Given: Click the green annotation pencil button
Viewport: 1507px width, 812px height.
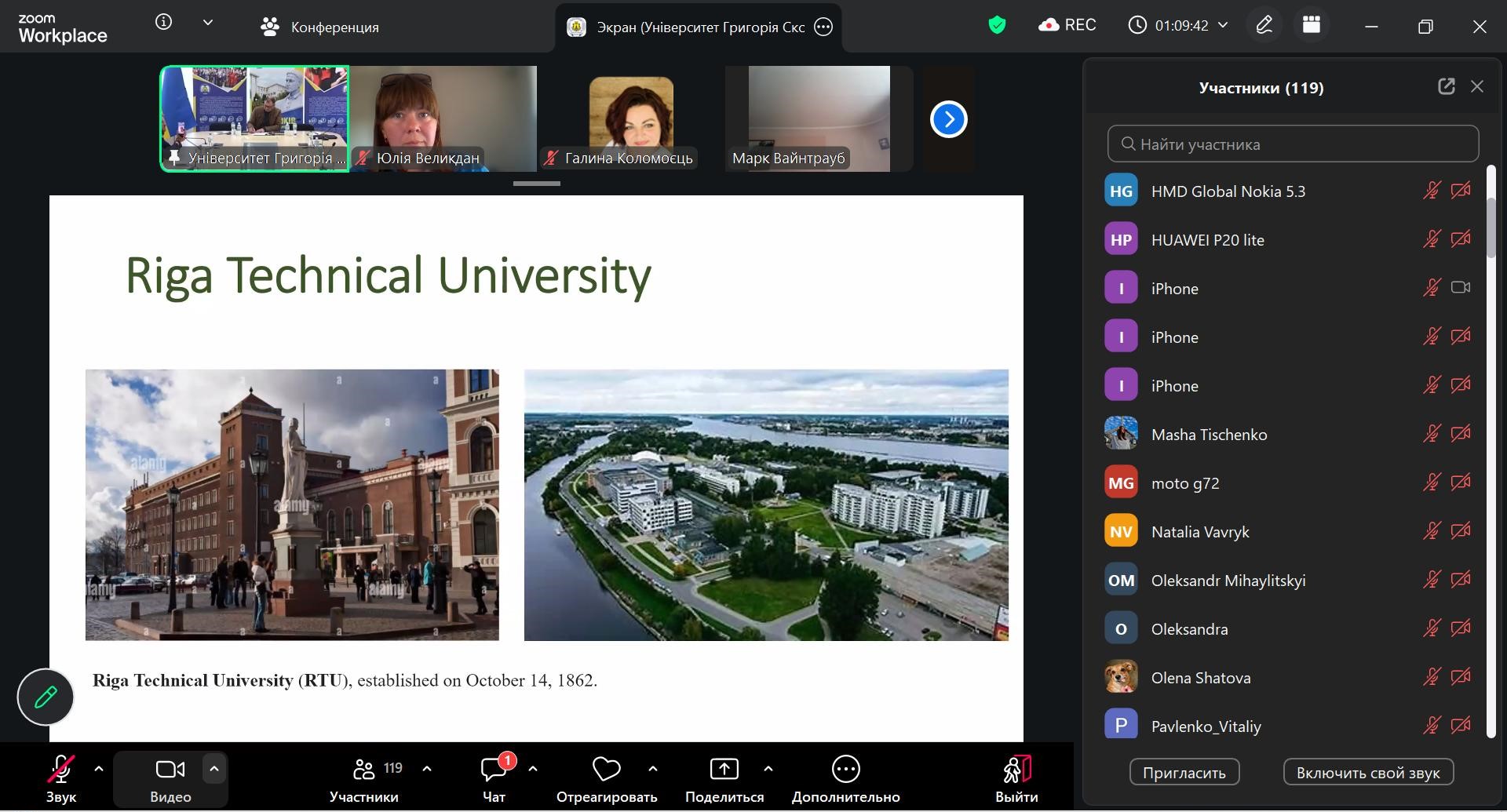Looking at the screenshot, I should pyautogui.click(x=46, y=697).
